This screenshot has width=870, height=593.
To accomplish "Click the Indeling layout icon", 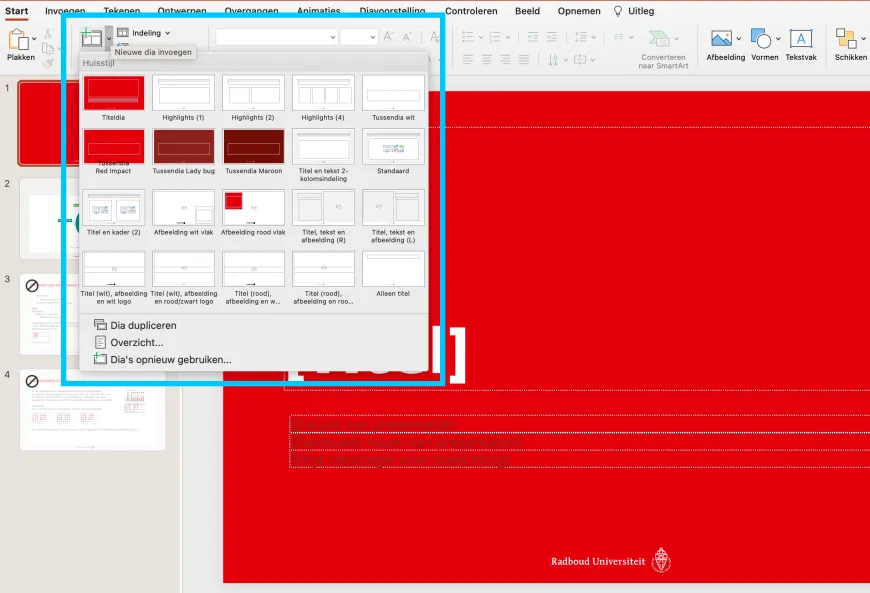I will click(123, 33).
